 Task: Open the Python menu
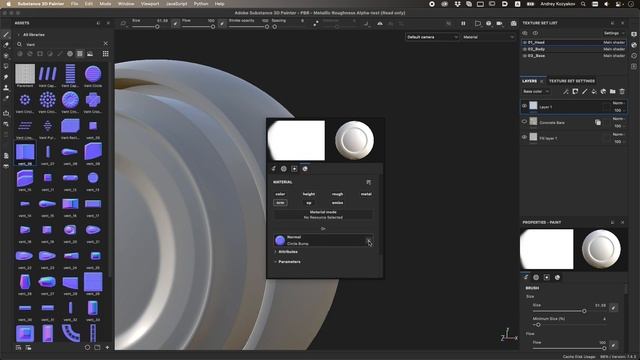click(201, 4)
